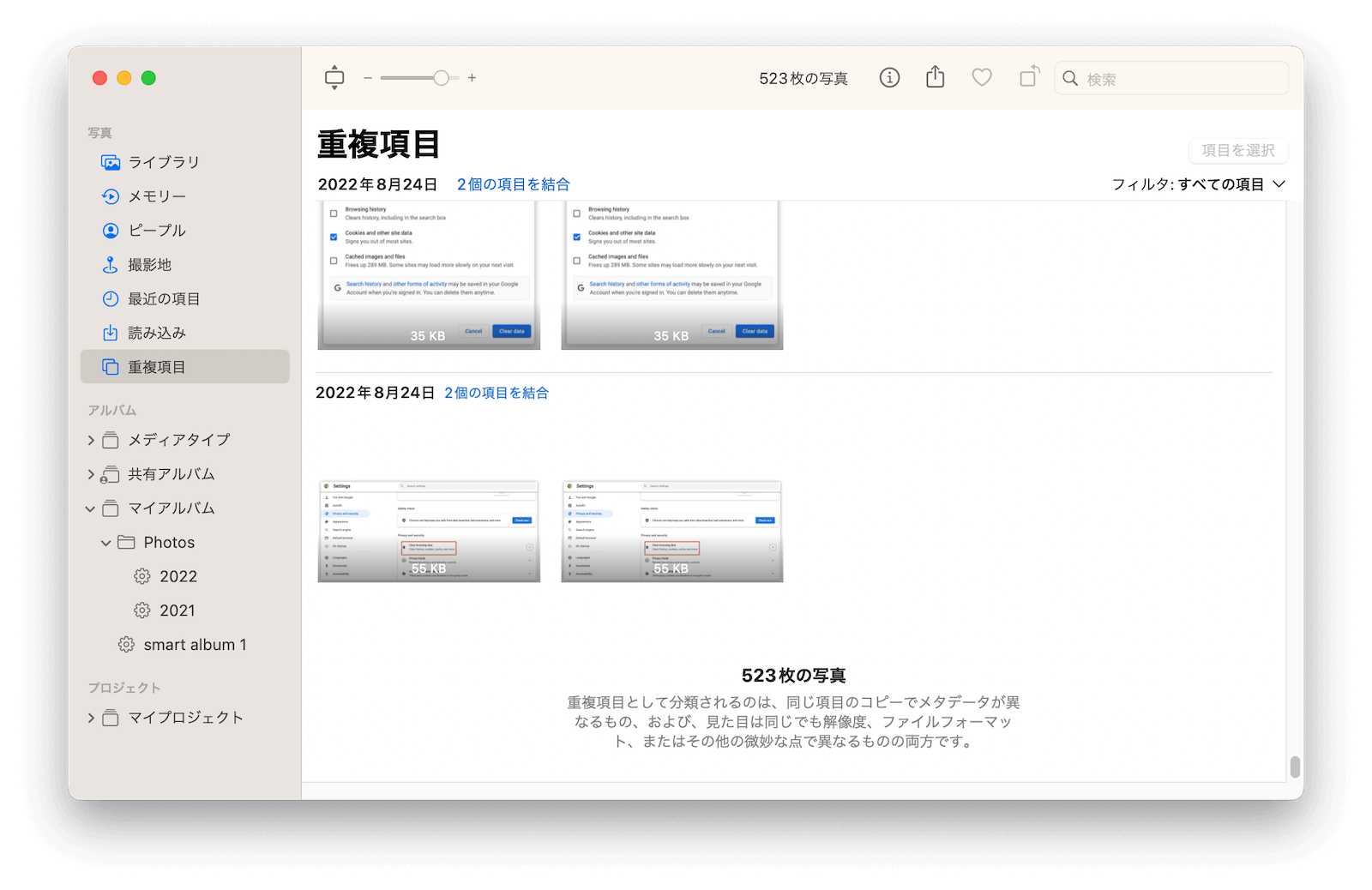The height and width of the screenshot is (890, 1372).
Task: Select left 55 KB duplicate thumbnail
Action: coord(429,532)
